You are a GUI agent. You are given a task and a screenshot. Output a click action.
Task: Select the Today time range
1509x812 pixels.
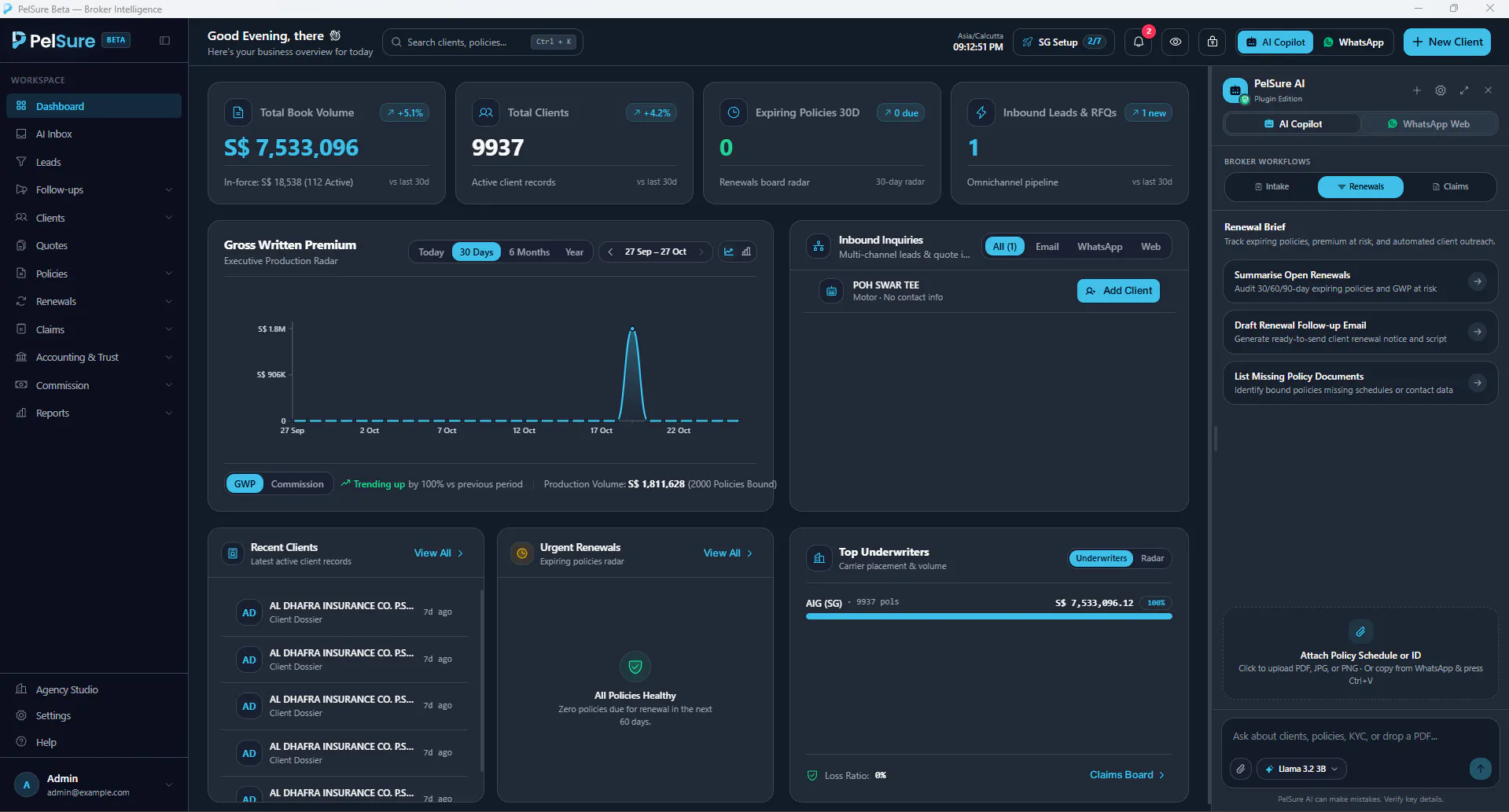431,252
